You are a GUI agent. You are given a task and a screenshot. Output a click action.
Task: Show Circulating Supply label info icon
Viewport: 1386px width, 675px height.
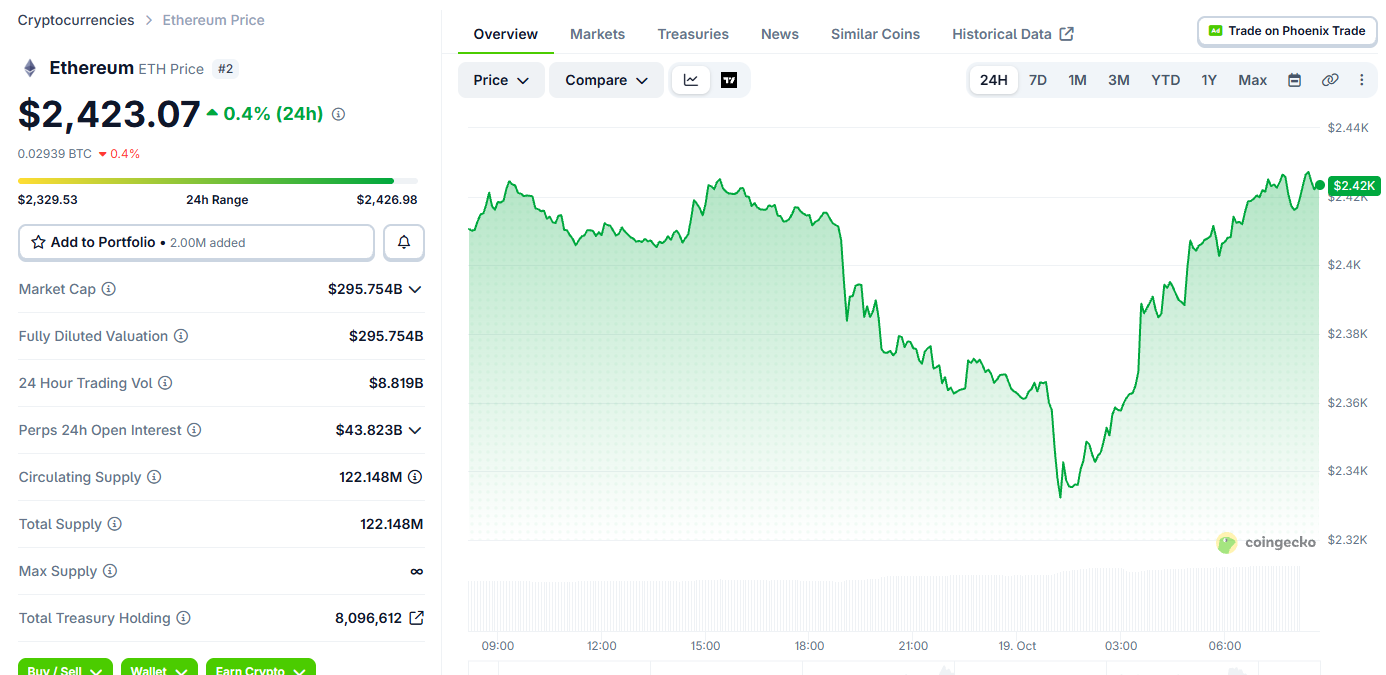point(154,477)
